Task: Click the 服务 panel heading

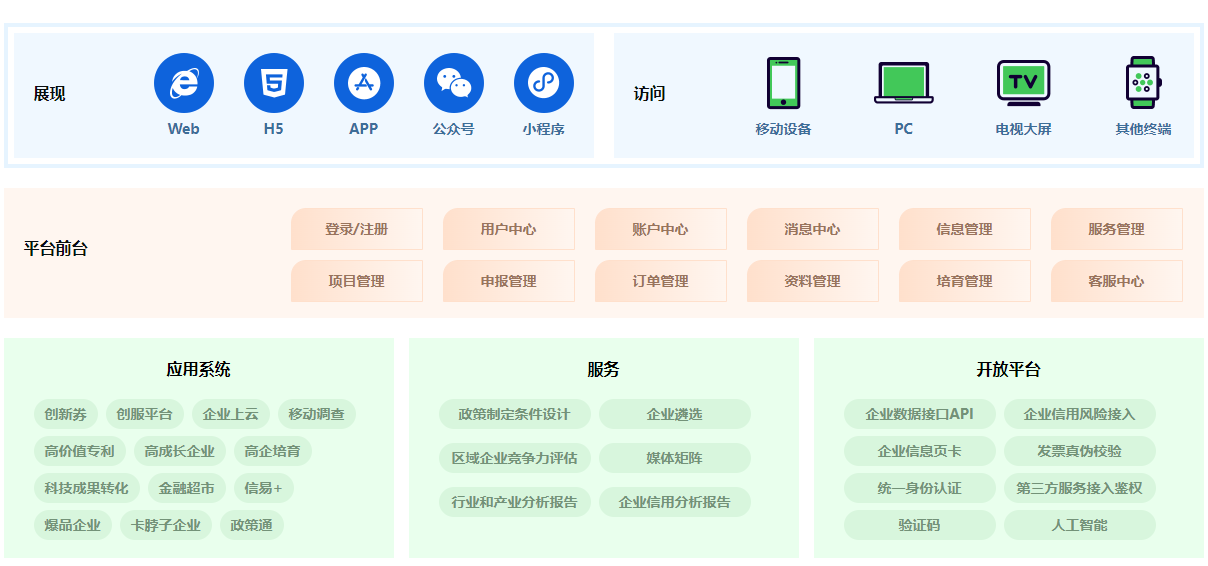Action: (x=604, y=370)
